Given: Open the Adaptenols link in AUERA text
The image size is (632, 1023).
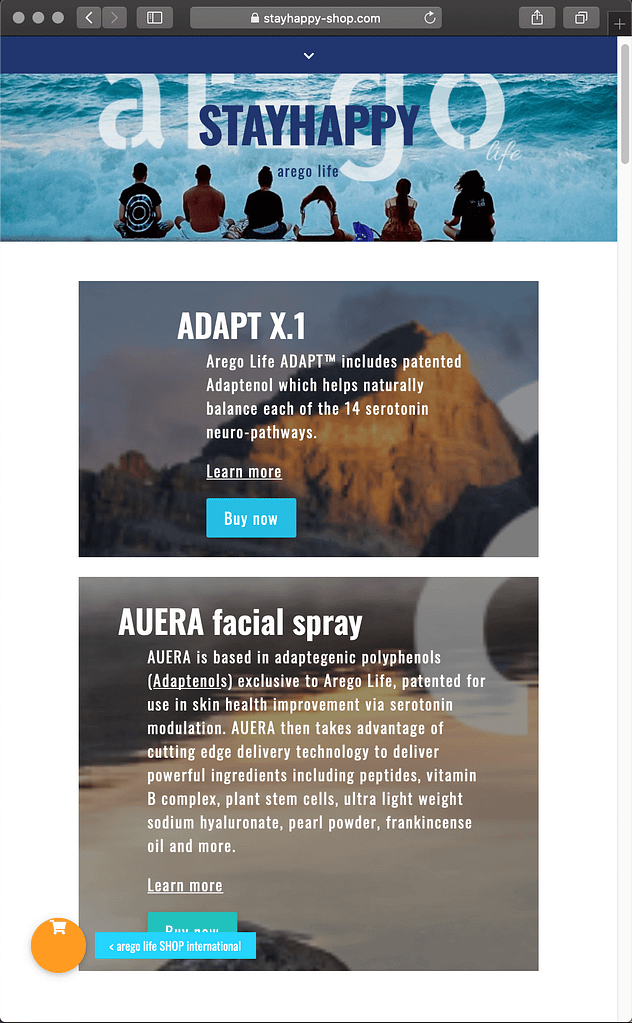Looking at the screenshot, I should coord(190,681).
